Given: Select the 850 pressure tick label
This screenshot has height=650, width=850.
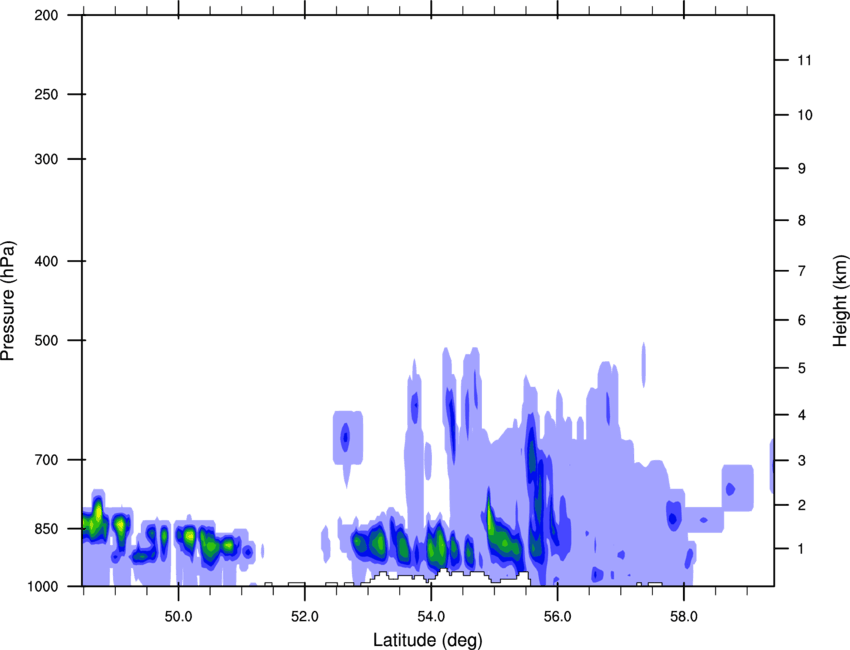Looking at the screenshot, I should (47, 529).
